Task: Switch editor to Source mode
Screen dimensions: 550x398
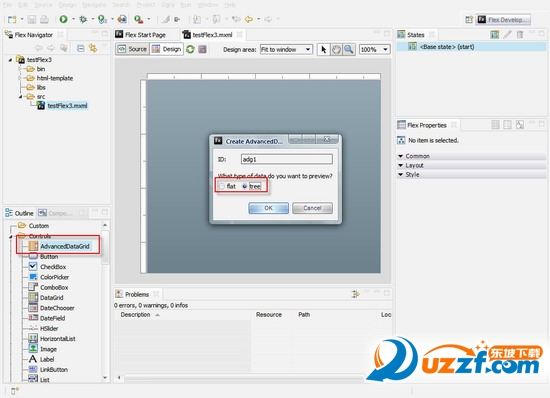Action: 132,49
